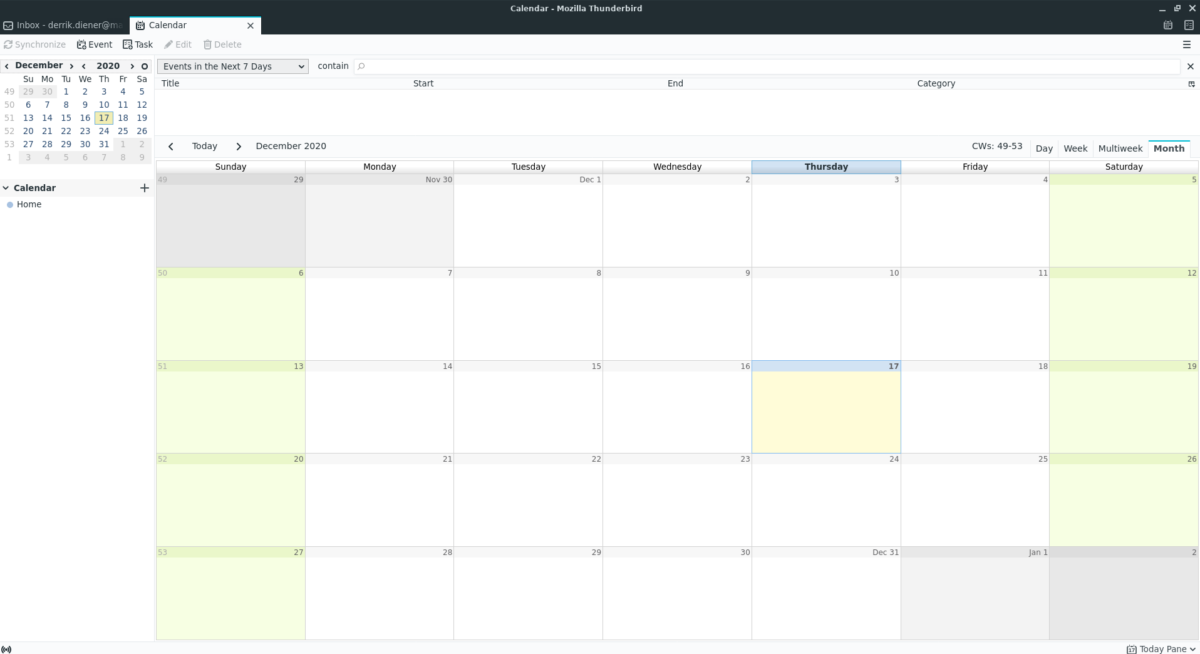The image size is (1200, 654).
Task: Select December 31 in the mini calendar
Action: point(104,144)
